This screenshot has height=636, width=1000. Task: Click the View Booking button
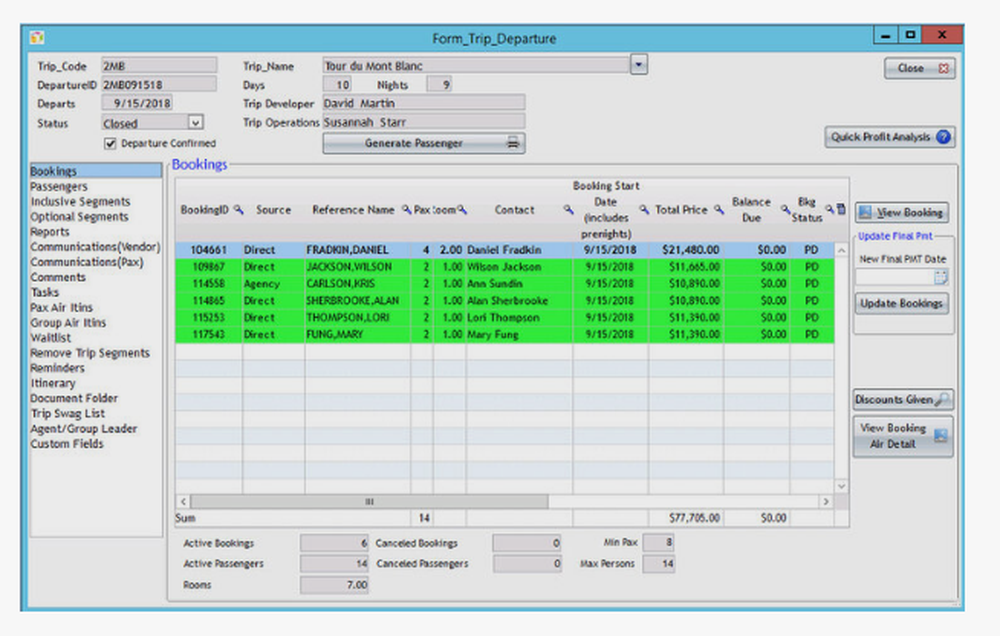(x=902, y=212)
